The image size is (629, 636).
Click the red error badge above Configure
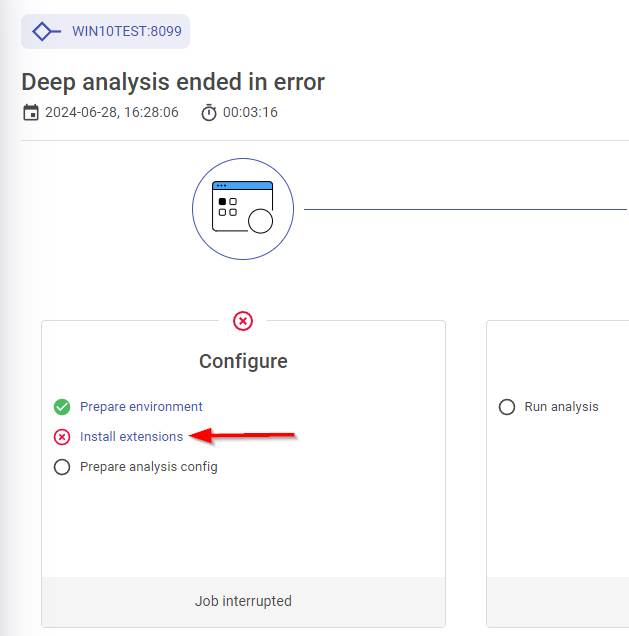243,321
